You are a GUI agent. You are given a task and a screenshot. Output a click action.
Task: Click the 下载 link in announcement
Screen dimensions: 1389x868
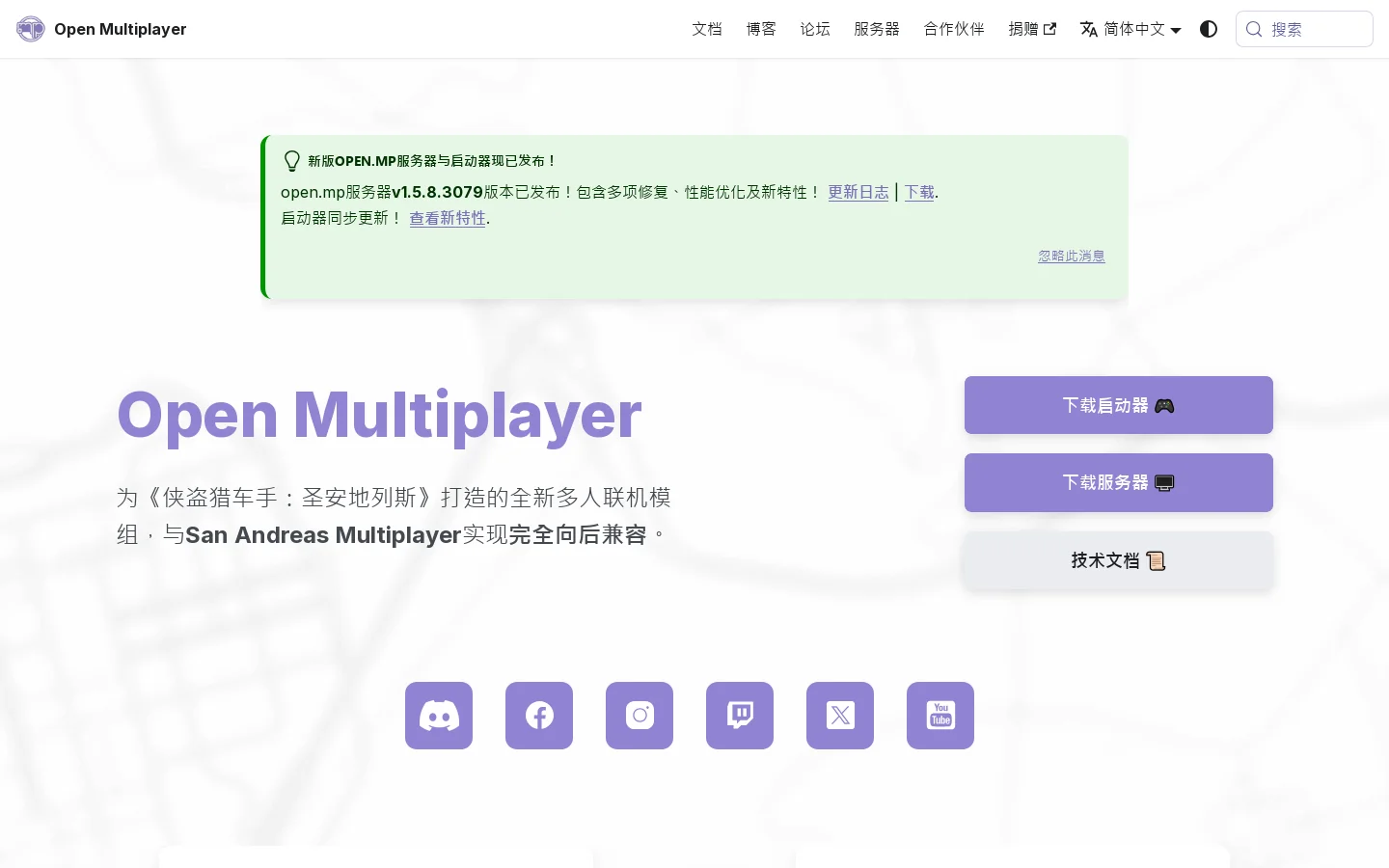(919, 192)
